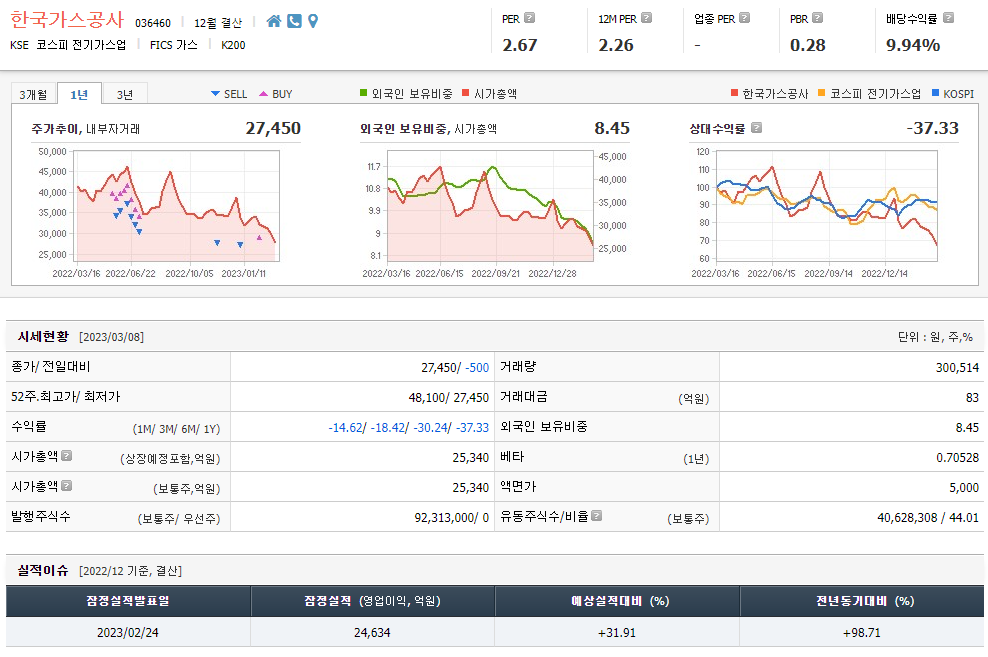The image size is (988, 657).
Task: Click the announcement date 2023/02/24
Action: 128,632
